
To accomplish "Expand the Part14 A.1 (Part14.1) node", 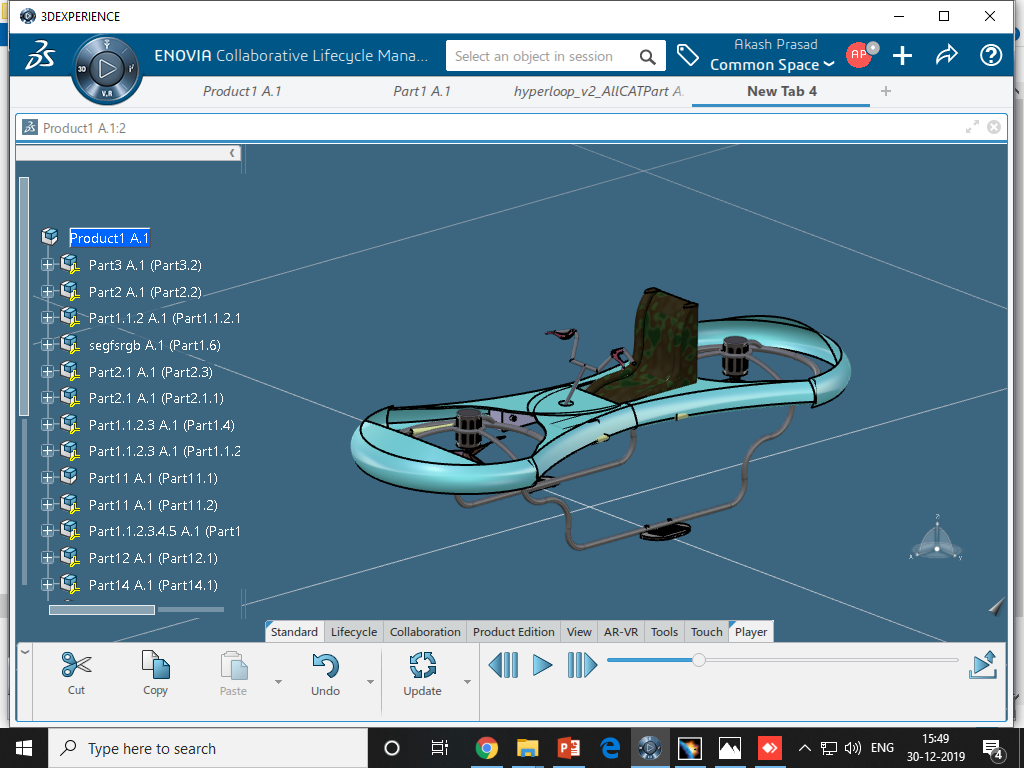I will (x=47, y=584).
